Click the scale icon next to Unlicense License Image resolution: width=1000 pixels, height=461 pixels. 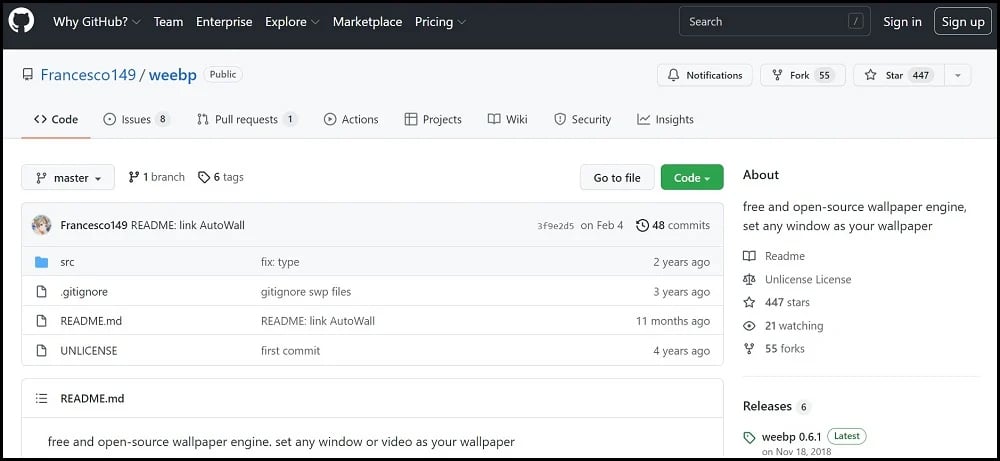(x=749, y=279)
